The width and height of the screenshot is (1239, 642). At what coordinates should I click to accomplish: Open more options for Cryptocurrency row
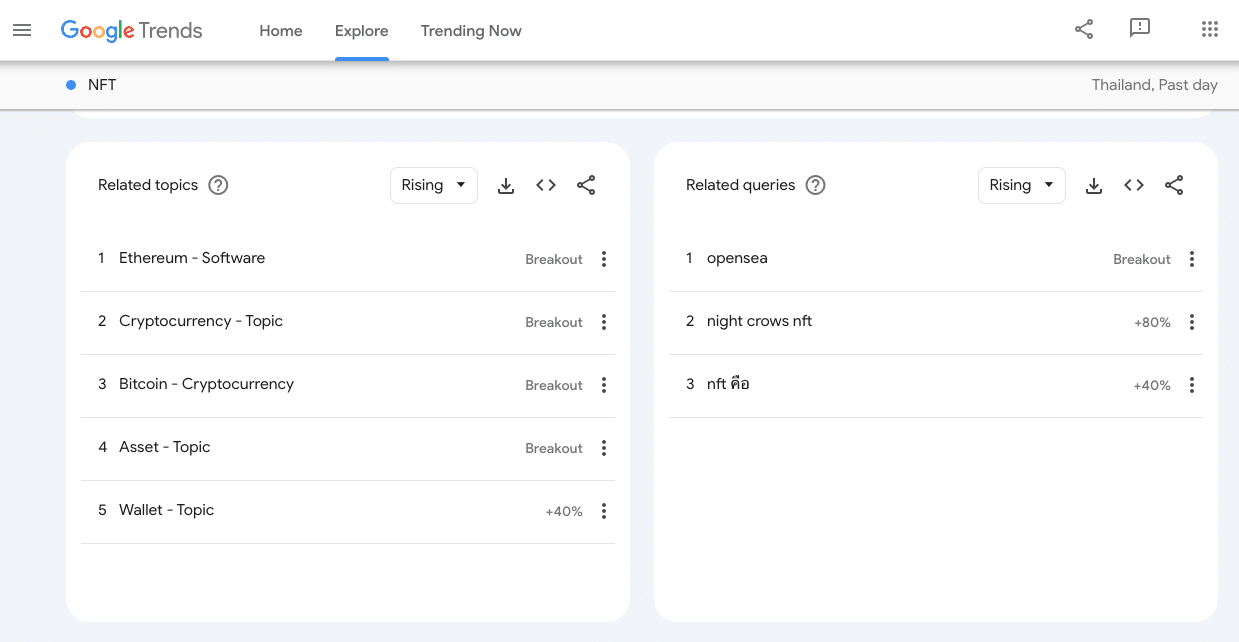[x=604, y=322]
